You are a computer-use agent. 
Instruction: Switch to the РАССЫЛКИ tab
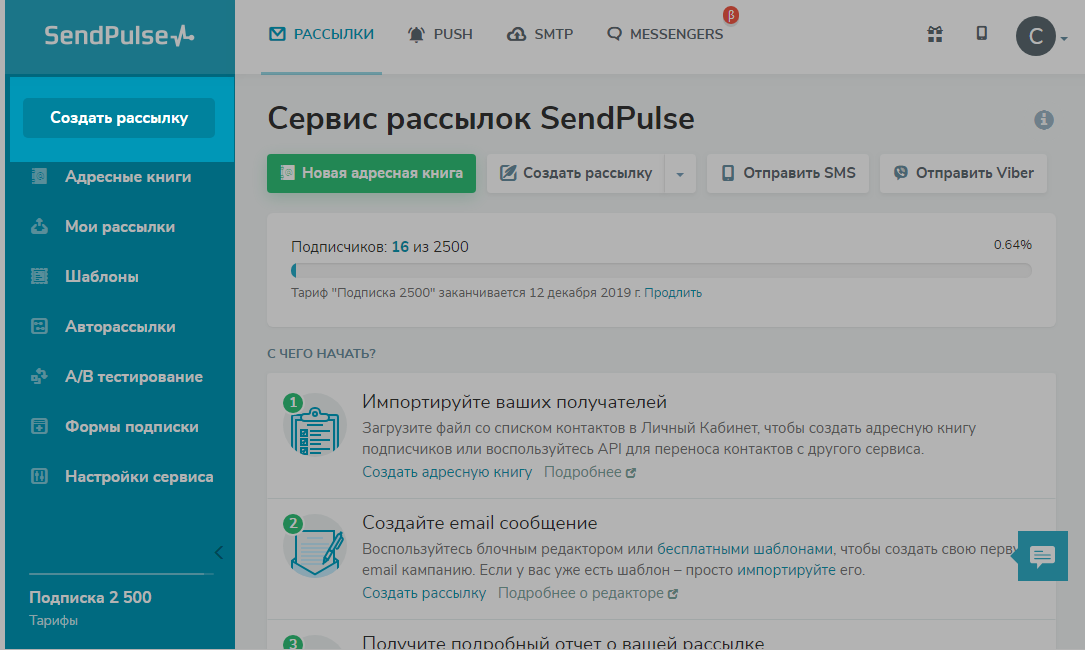click(321, 34)
